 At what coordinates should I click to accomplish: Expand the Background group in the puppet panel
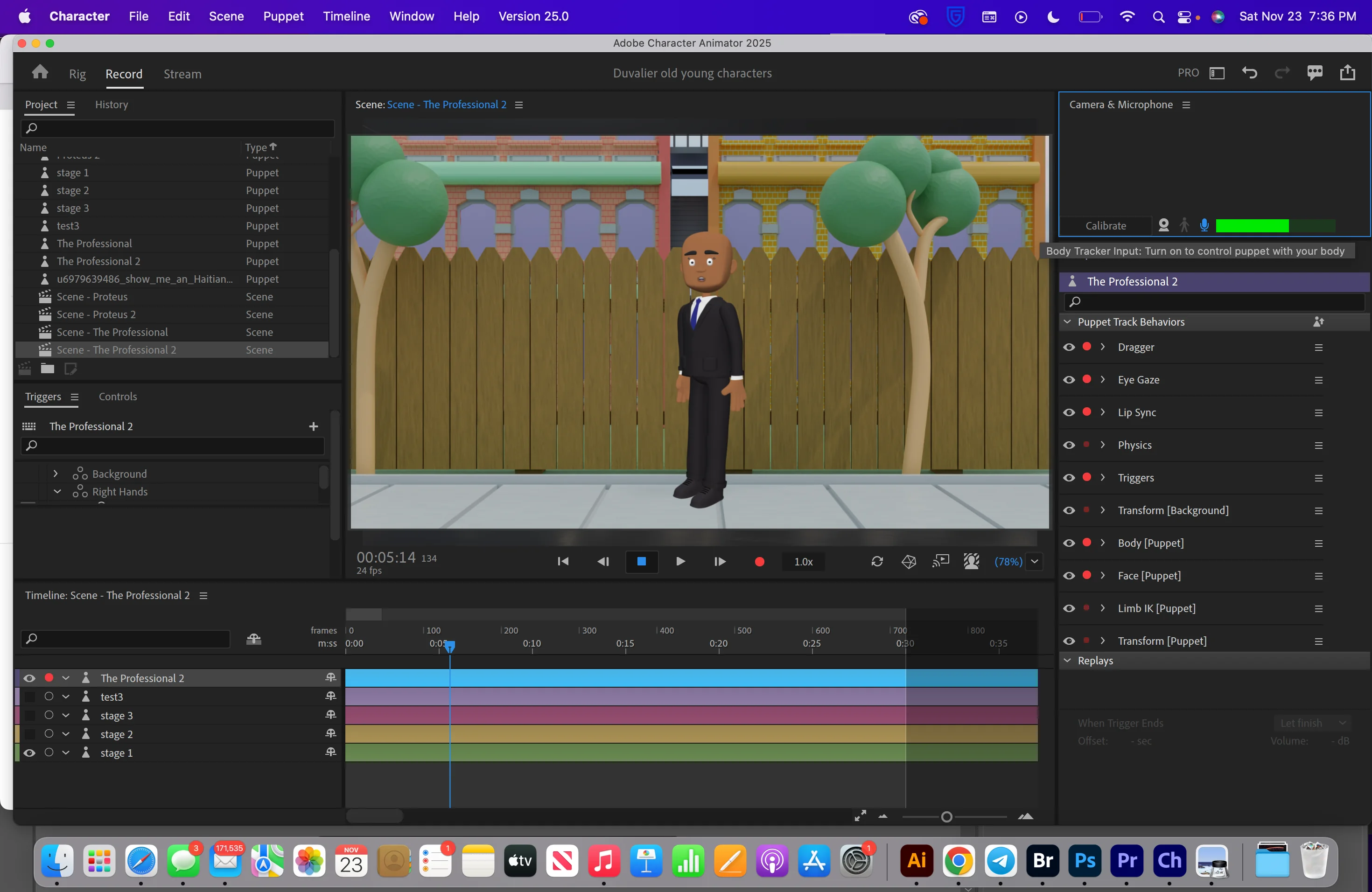(56, 473)
